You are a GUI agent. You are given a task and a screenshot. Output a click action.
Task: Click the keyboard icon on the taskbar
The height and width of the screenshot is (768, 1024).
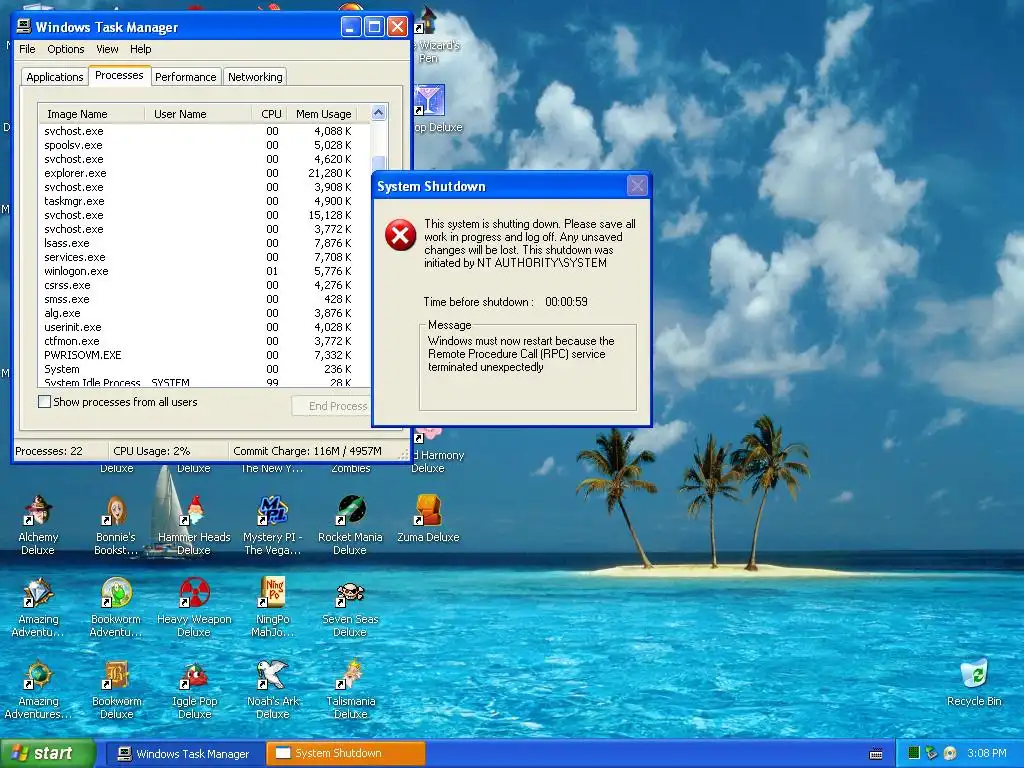coord(876,754)
